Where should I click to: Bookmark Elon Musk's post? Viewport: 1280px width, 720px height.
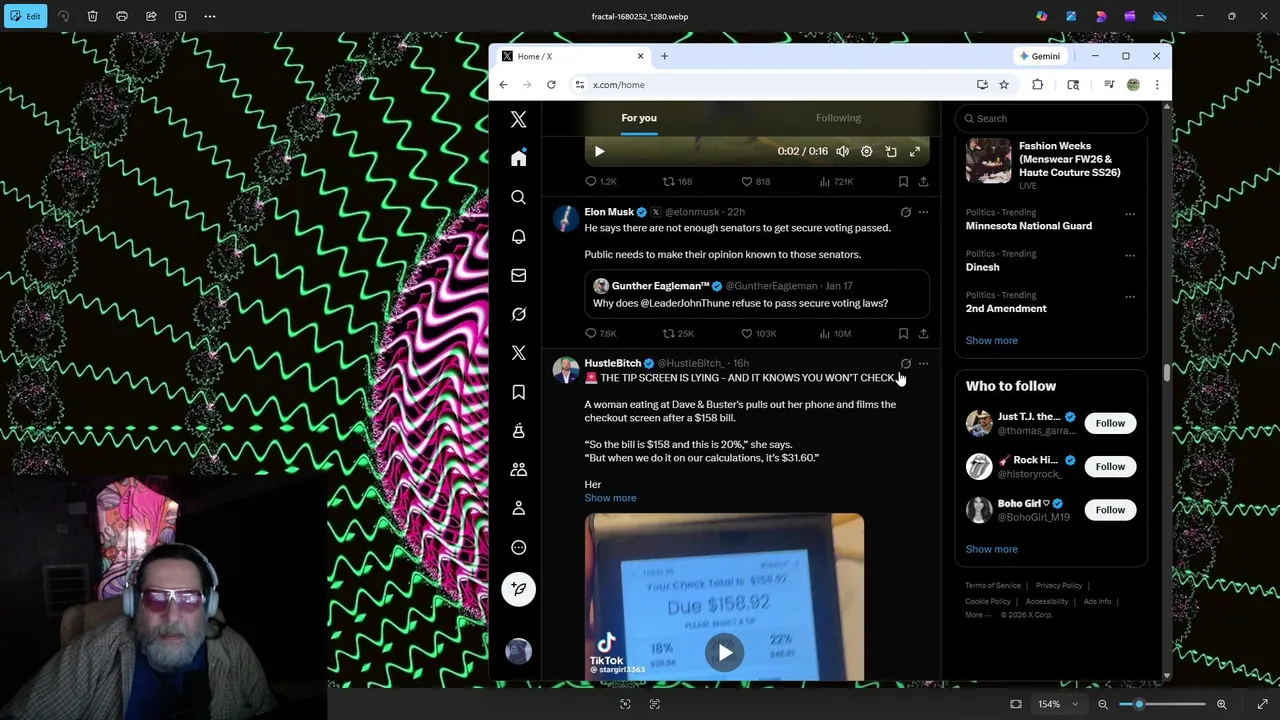click(x=903, y=333)
